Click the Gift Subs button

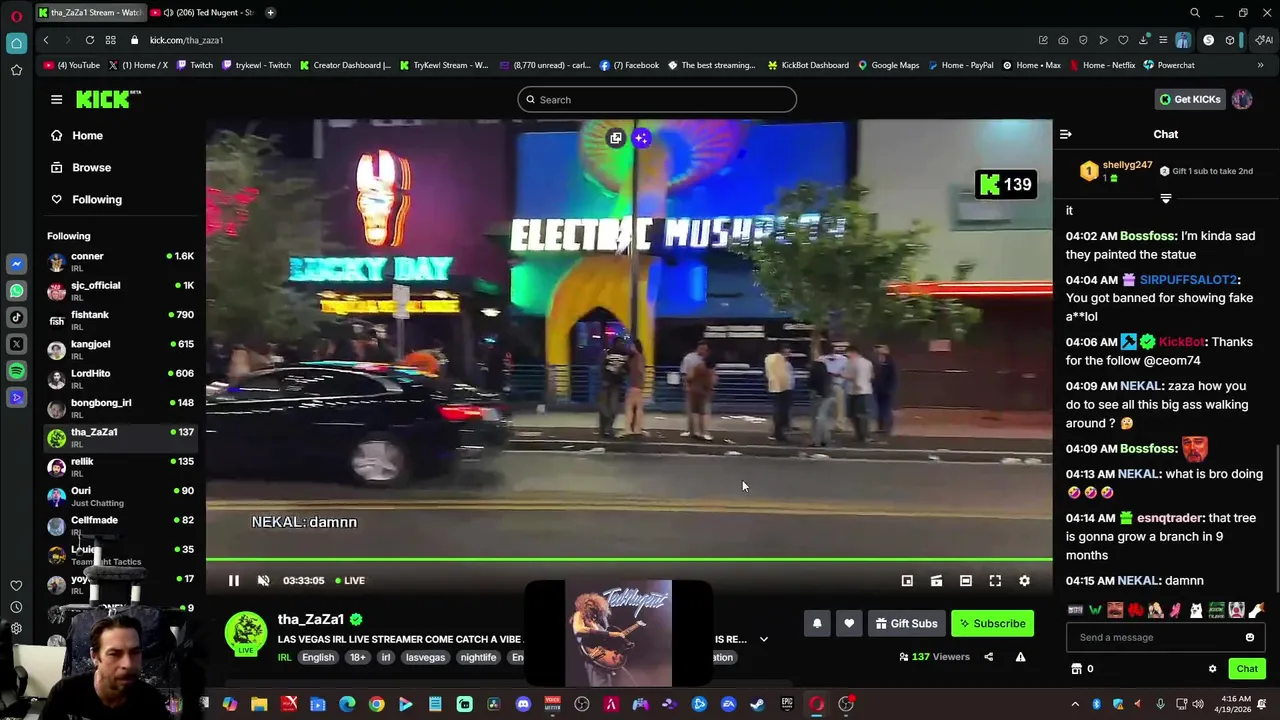[x=906, y=624]
